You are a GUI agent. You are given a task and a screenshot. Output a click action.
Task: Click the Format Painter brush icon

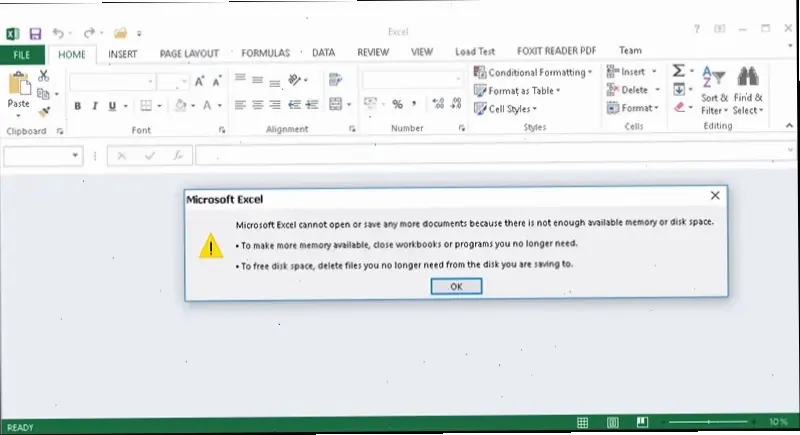[44, 112]
